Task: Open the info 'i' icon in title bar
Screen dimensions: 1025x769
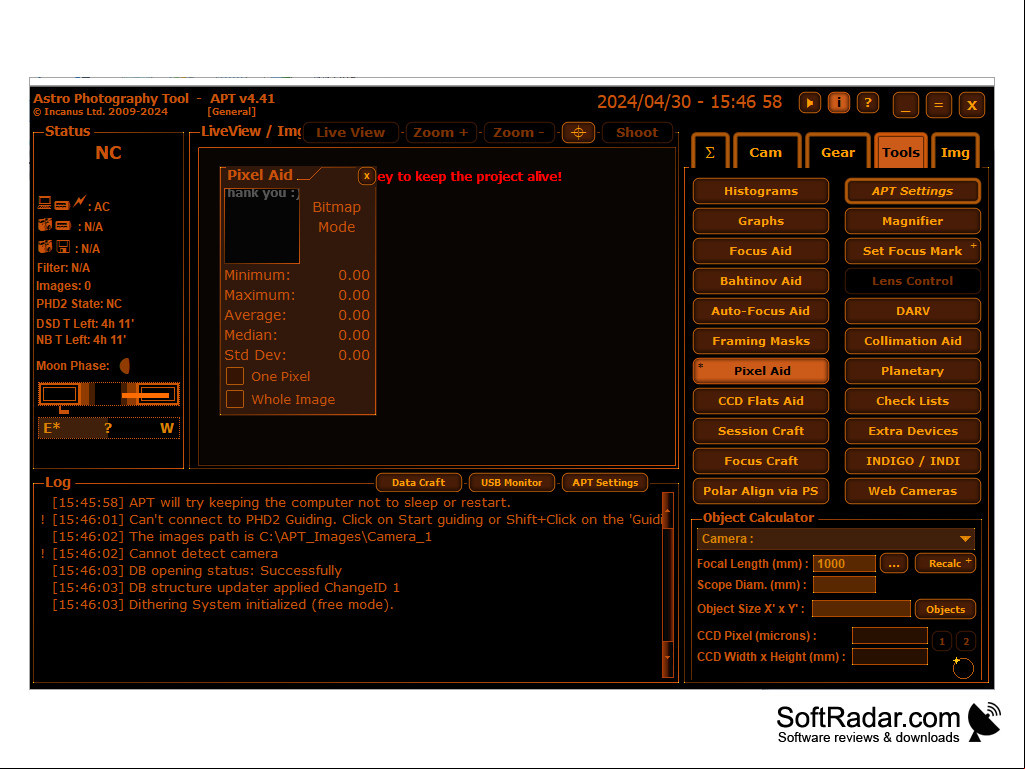Action: point(839,103)
